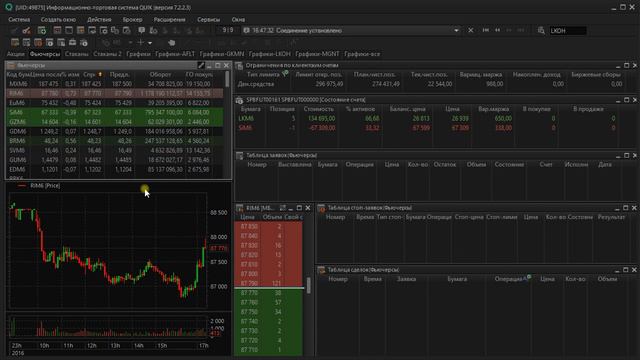The height and width of the screenshot is (360, 640).
Task: Click Заявка column header in Таблица сделок
Action: point(406,279)
